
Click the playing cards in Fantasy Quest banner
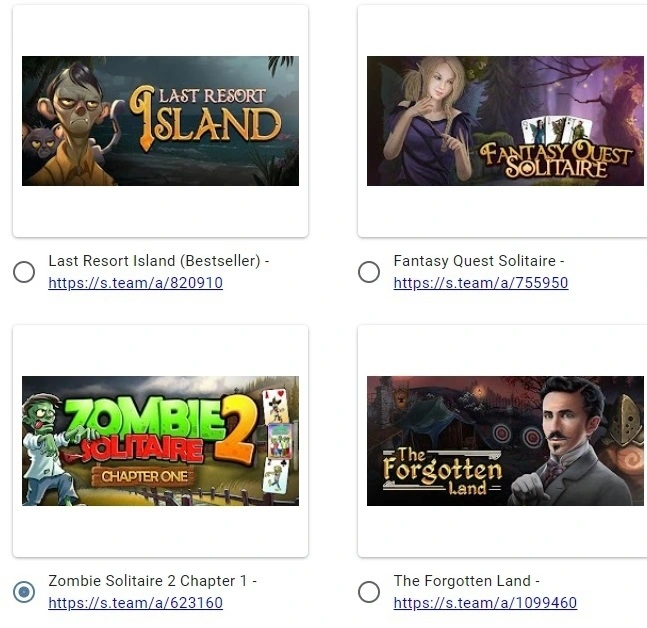(556, 131)
